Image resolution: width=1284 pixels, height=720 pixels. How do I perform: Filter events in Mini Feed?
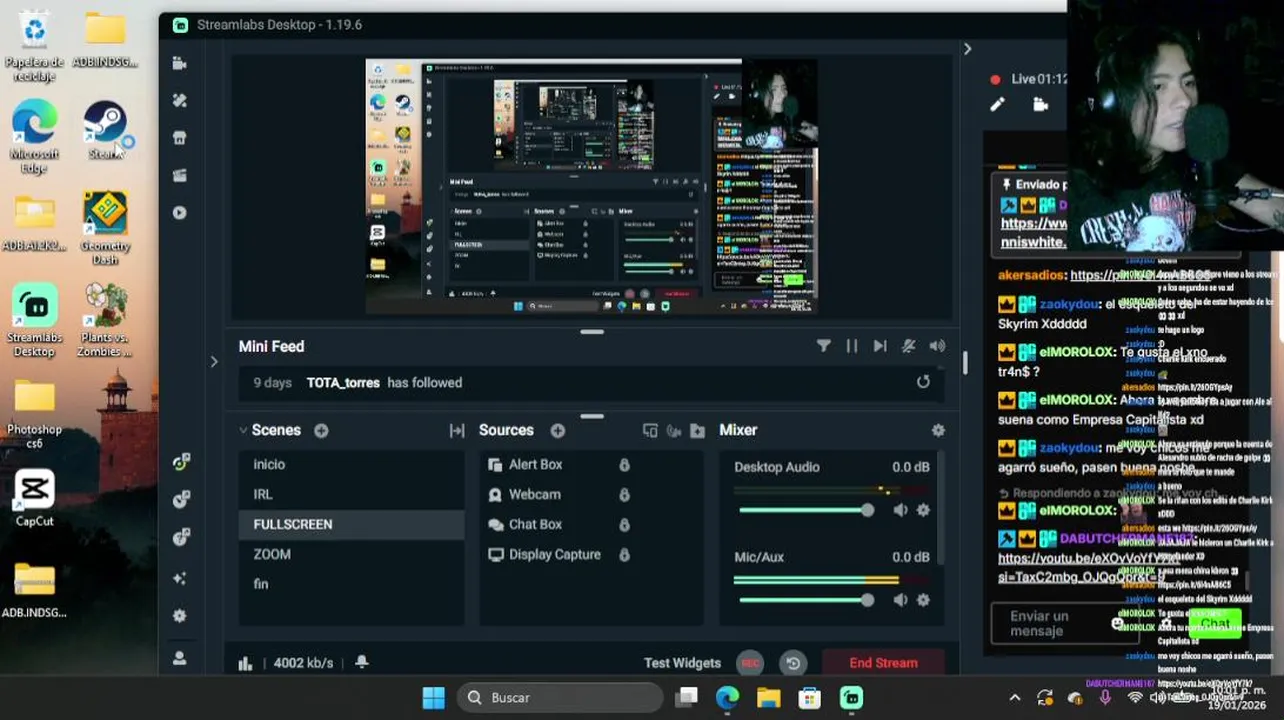823,346
